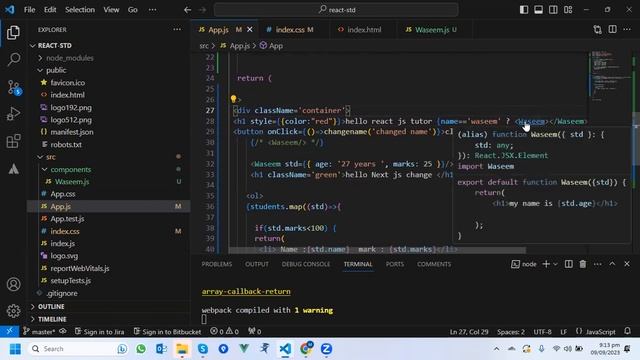
Task: Split the editor to the right
Action: [612, 29]
